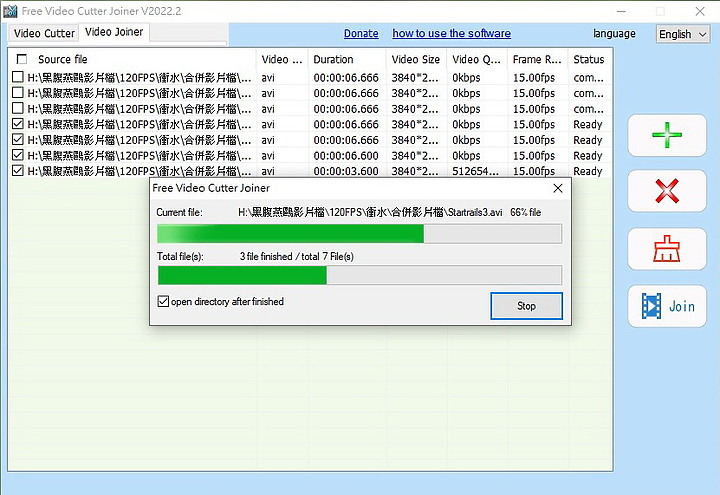Viewport: 720px width, 495px height.
Task: Click the language label
Action: pyautogui.click(x=614, y=34)
